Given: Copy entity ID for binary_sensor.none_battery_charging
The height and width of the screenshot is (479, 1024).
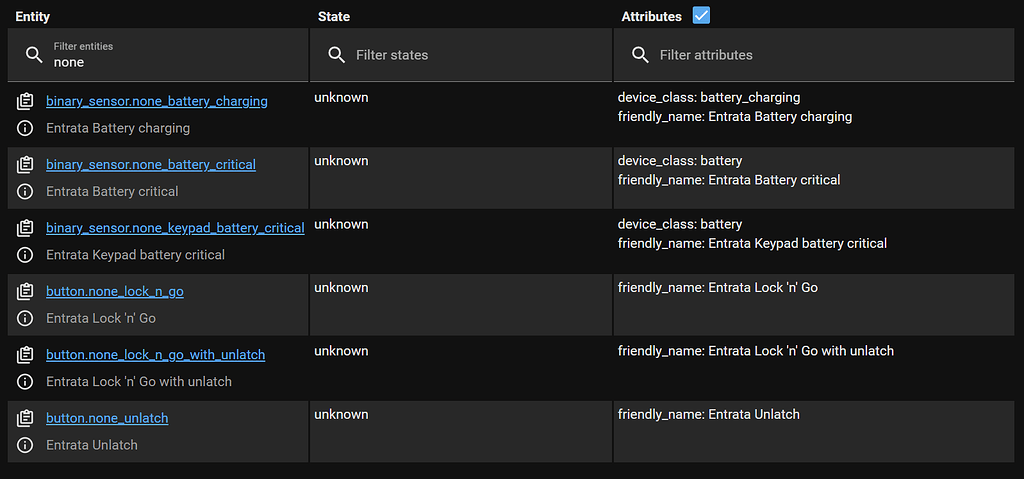Looking at the screenshot, I should pos(26,101).
